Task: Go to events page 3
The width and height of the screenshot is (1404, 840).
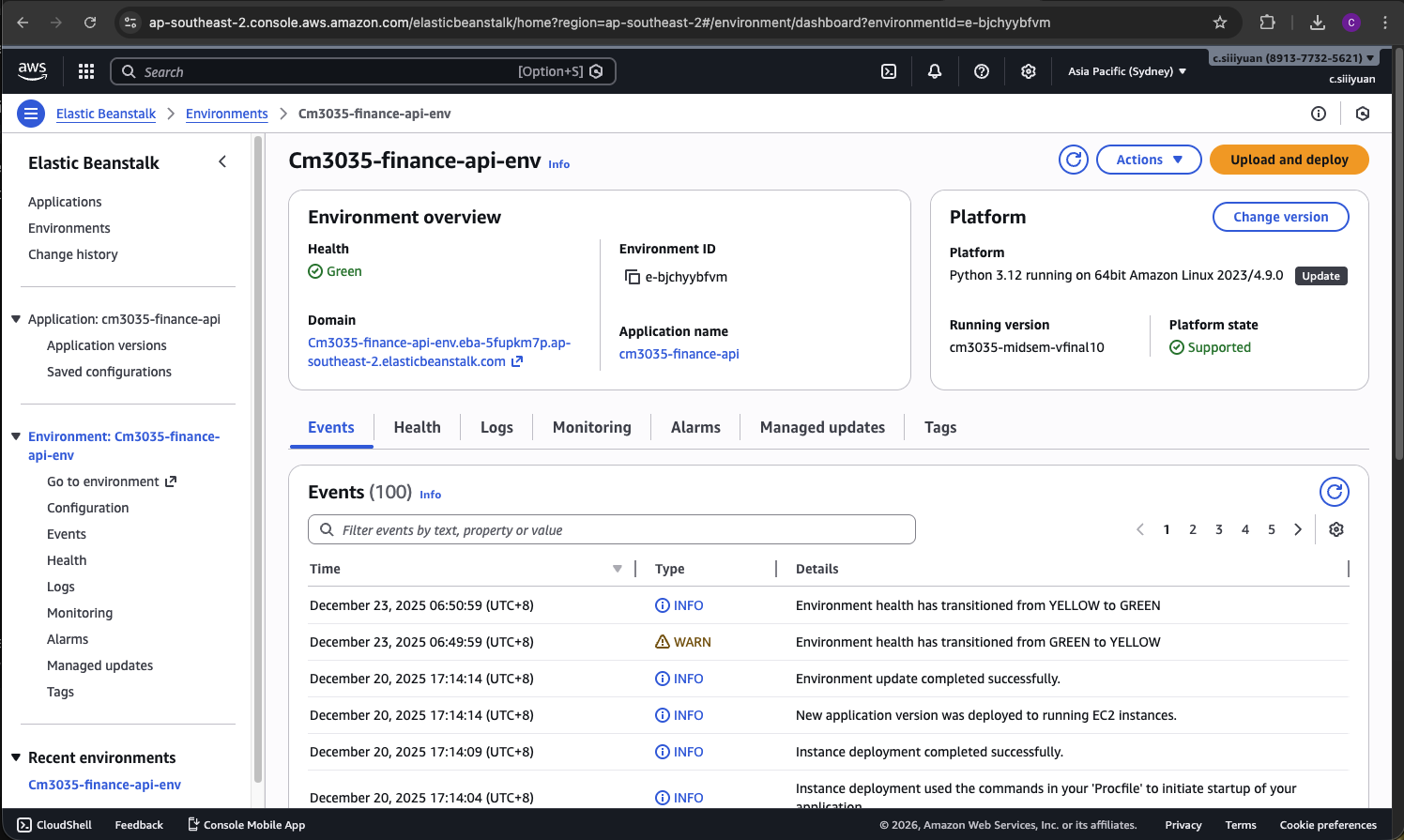Action: pos(1219,529)
